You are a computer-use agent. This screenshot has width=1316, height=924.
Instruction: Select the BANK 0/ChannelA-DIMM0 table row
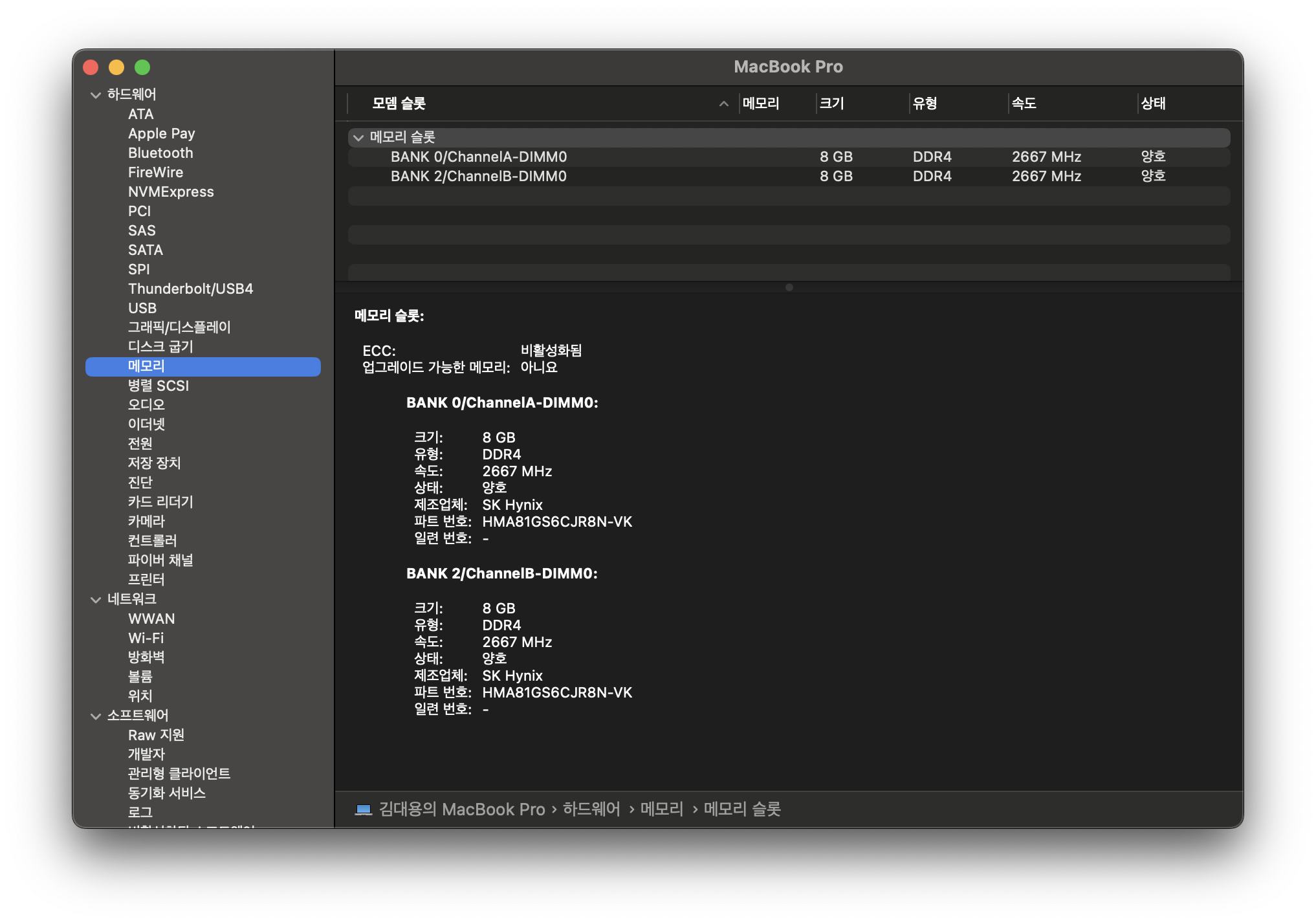pyautogui.click(x=789, y=157)
